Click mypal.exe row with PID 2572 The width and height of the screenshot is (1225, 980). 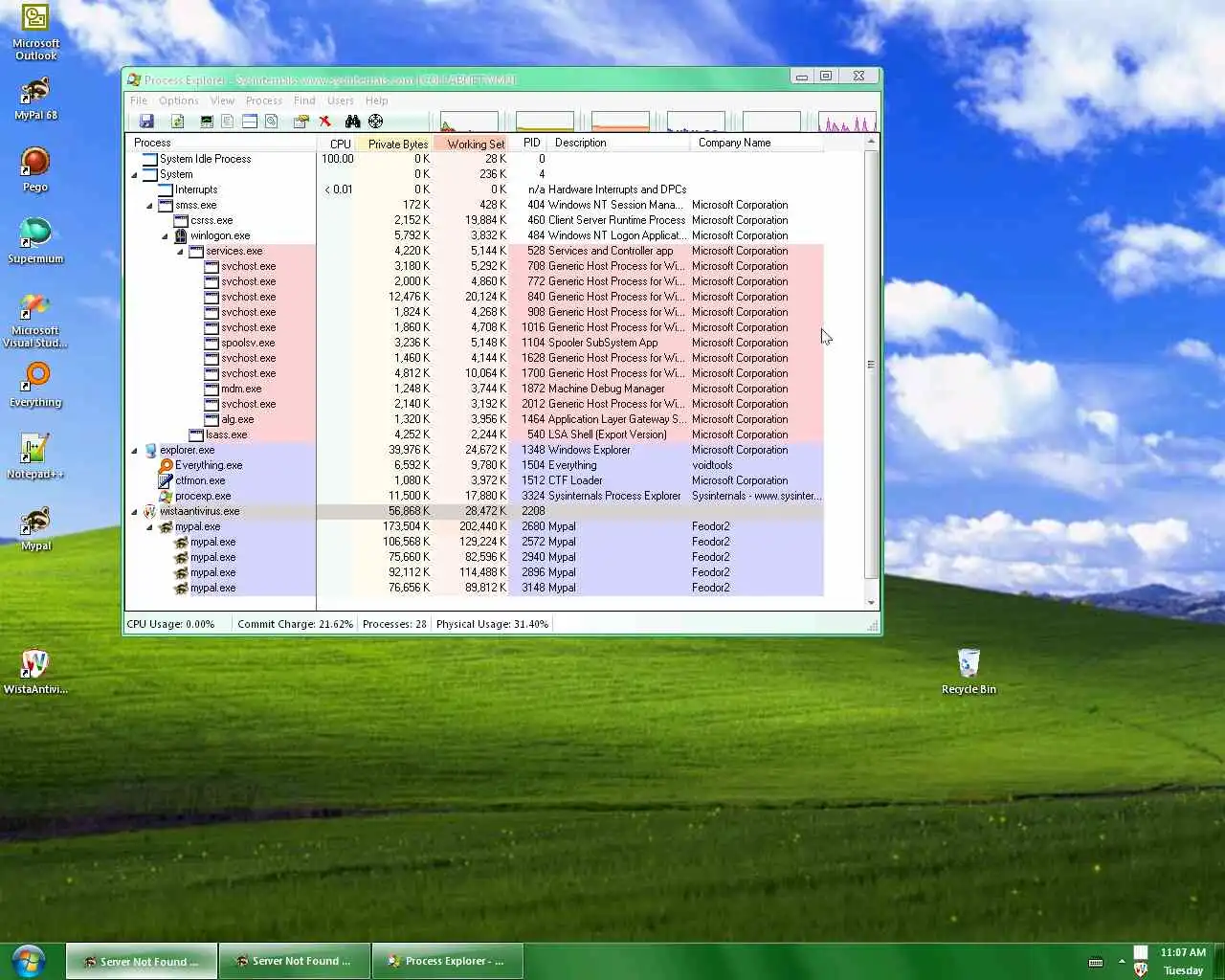pyautogui.click(x=475, y=542)
